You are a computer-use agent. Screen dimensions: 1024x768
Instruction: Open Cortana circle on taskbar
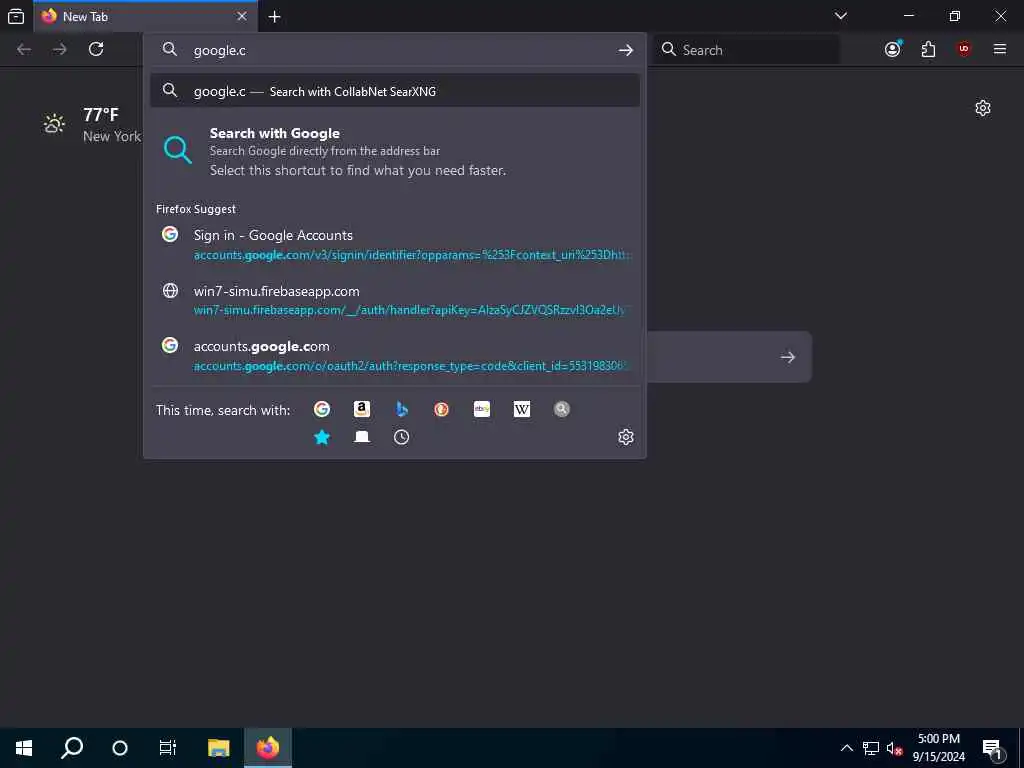[x=120, y=748]
